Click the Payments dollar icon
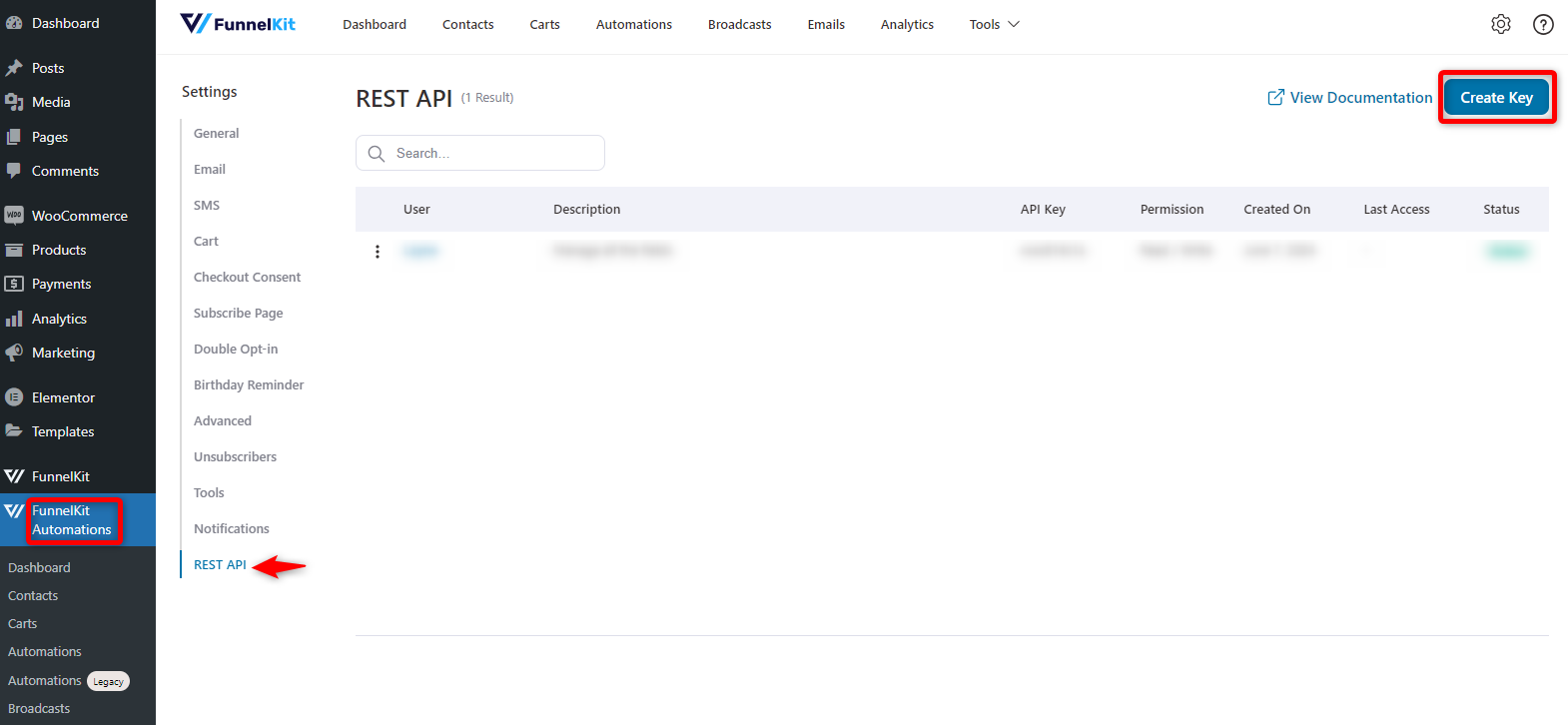The image size is (1568, 725). click(x=14, y=284)
